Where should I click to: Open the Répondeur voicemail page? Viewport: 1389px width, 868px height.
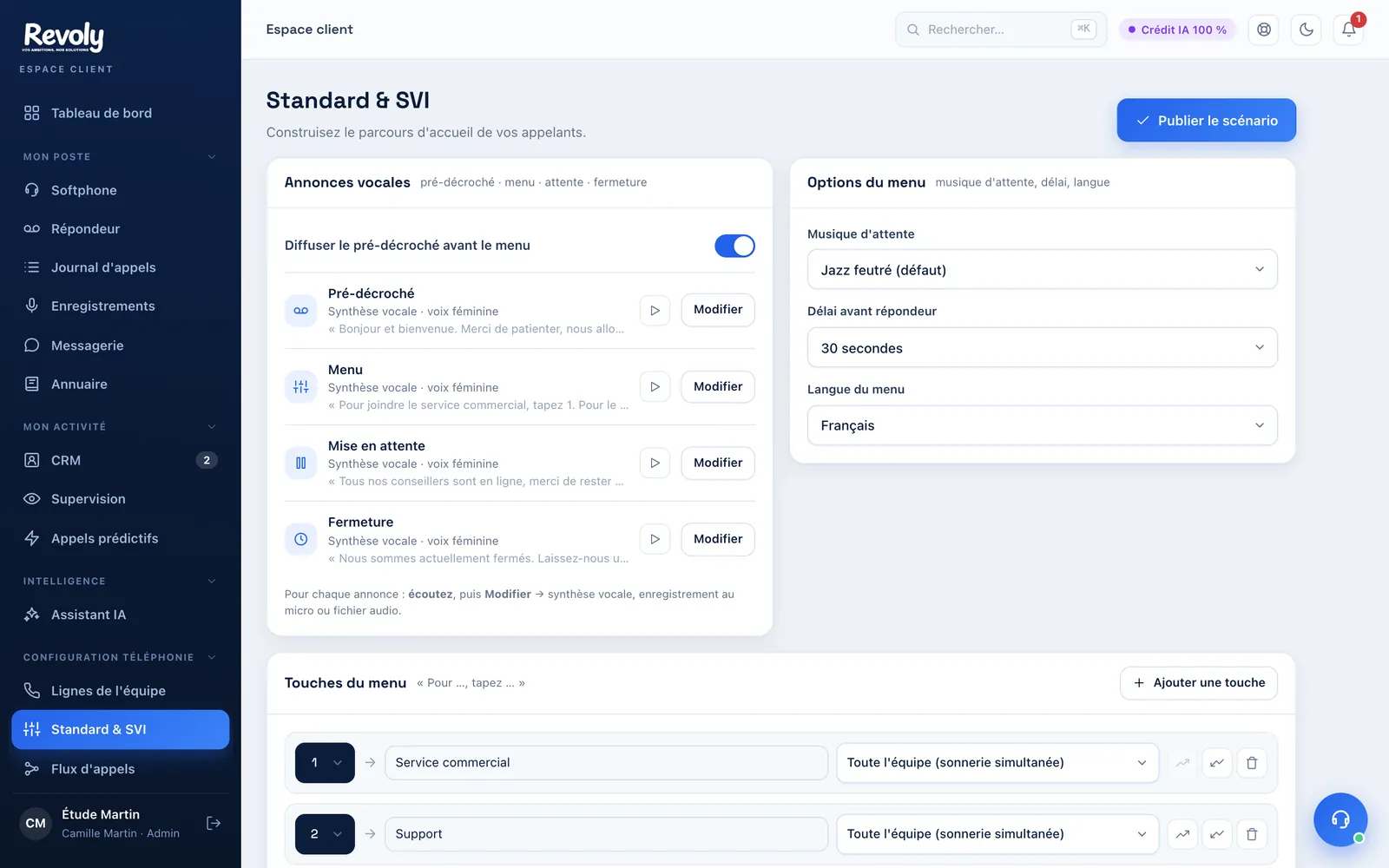[x=121, y=229]
